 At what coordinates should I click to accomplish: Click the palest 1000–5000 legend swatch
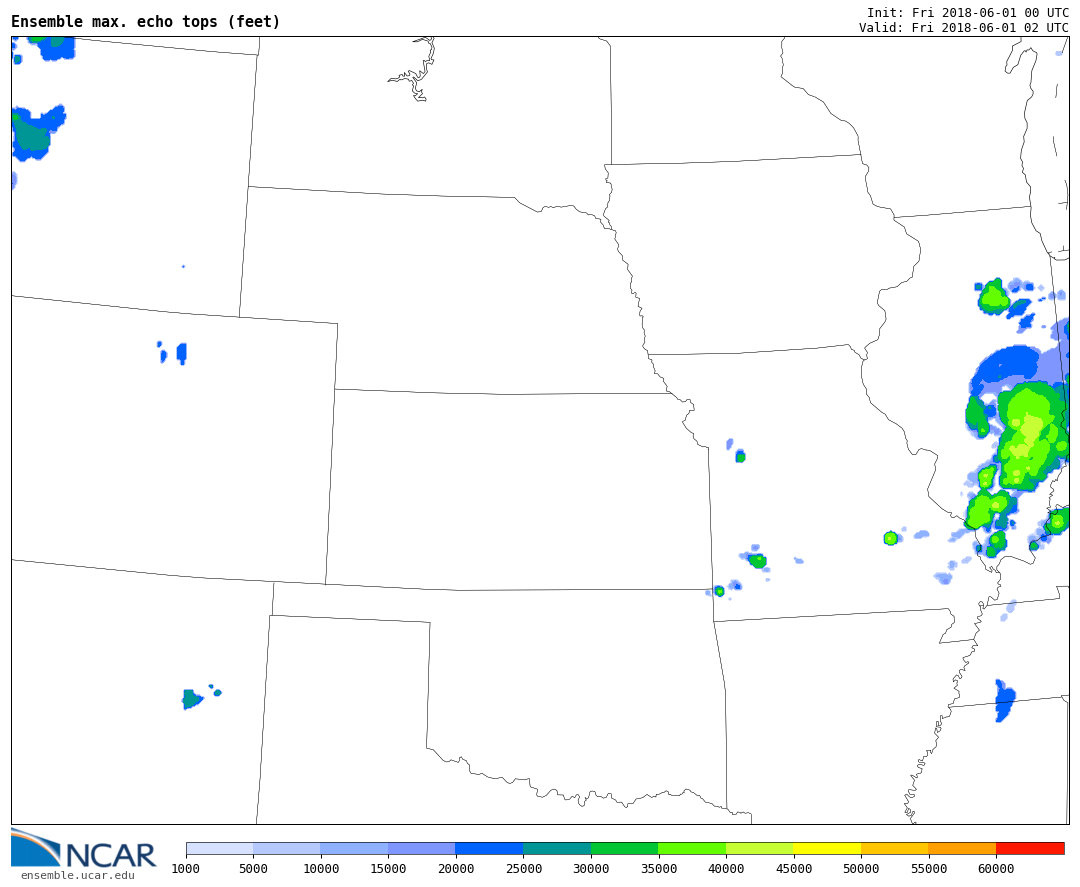click(219, 848)
